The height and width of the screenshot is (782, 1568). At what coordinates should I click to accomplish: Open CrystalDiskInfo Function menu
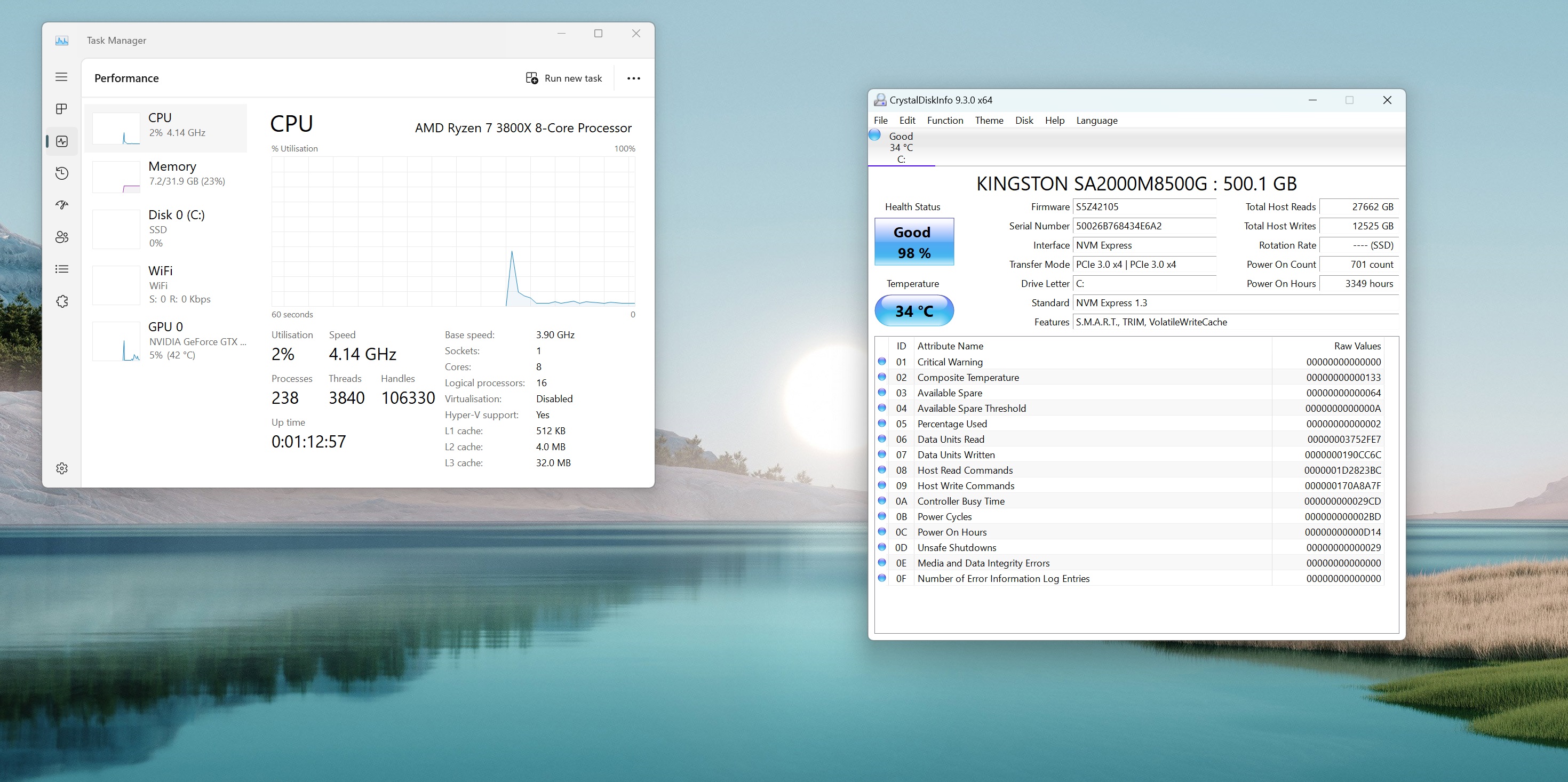tap(945, 121)
